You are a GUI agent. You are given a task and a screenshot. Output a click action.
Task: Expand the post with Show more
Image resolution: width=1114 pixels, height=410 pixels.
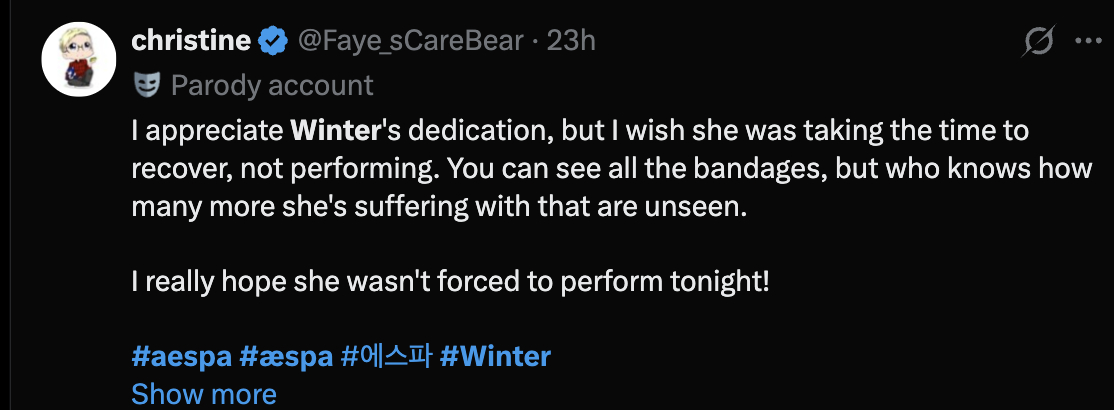click(204, 394)
